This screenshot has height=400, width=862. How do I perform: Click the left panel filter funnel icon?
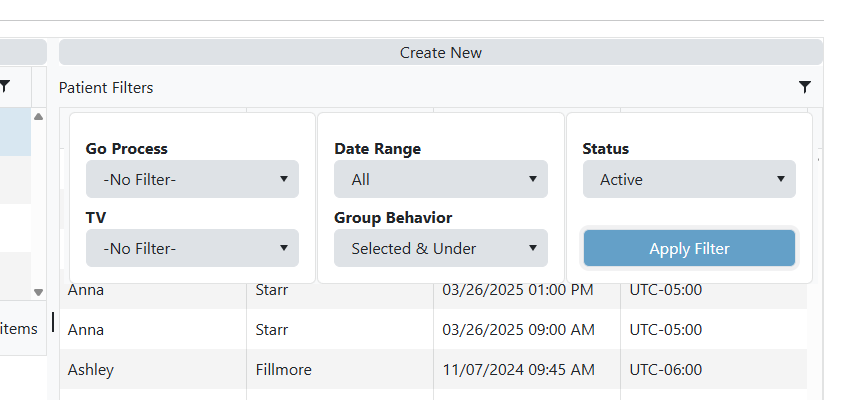pos(5,87)
